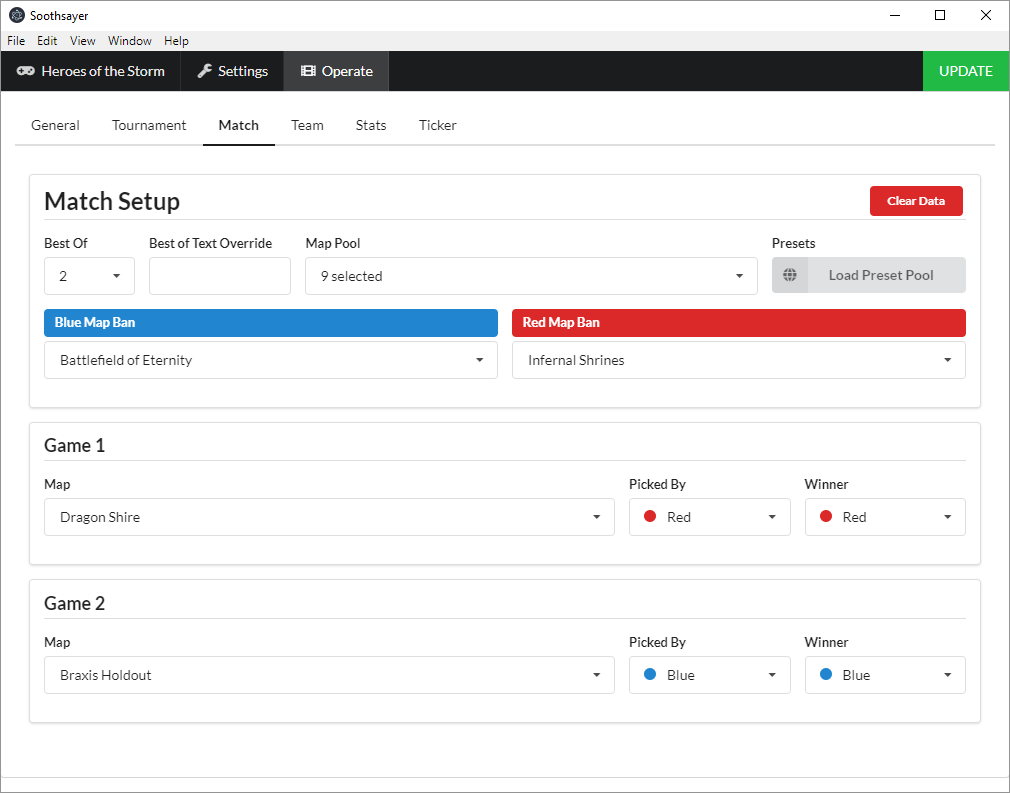Open the Best Of dropdown
The height and width of the screenshot is (793, 1010).
tap(90, 276)
